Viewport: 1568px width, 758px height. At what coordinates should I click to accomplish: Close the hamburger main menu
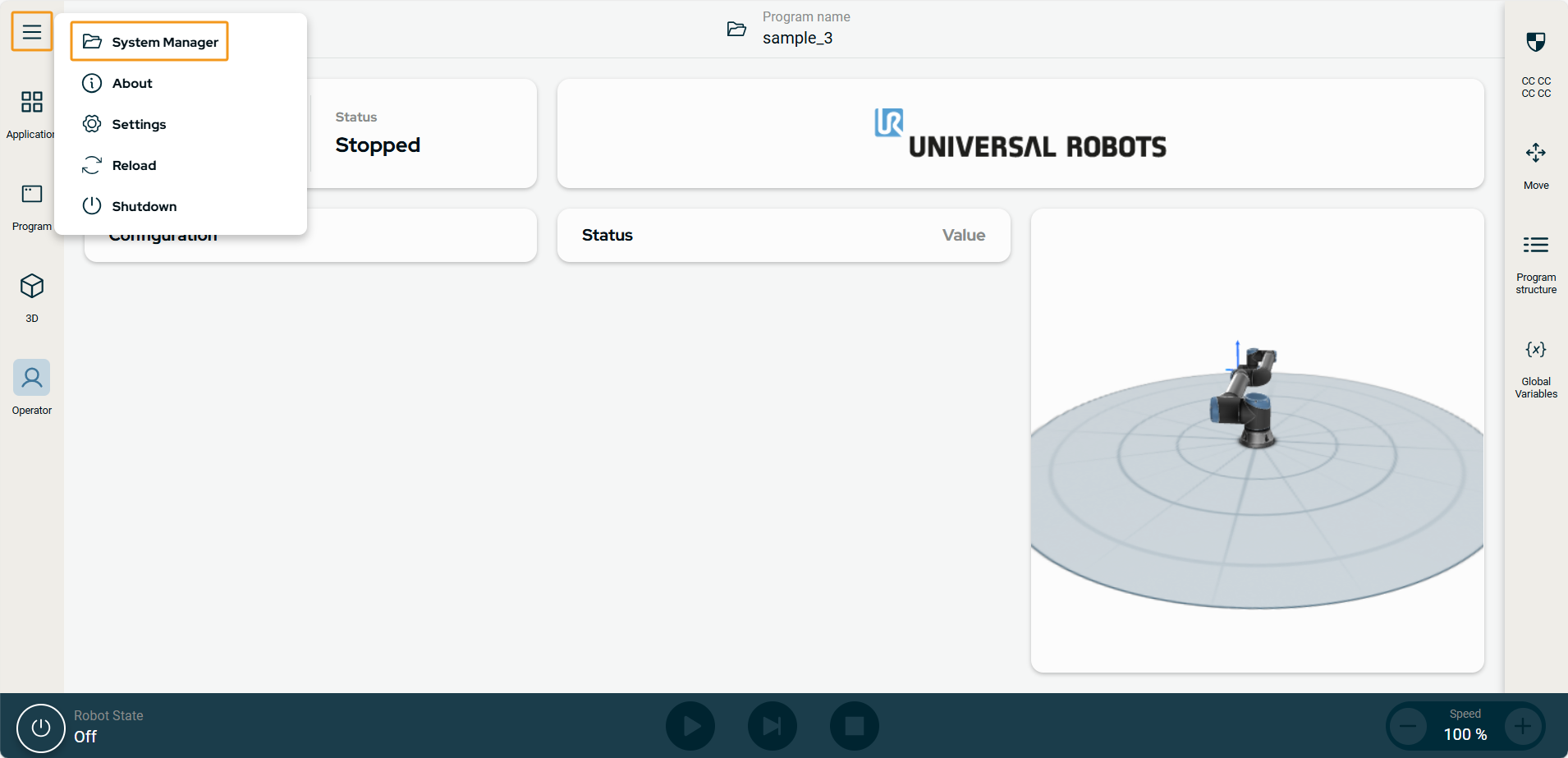coord(32,32)
